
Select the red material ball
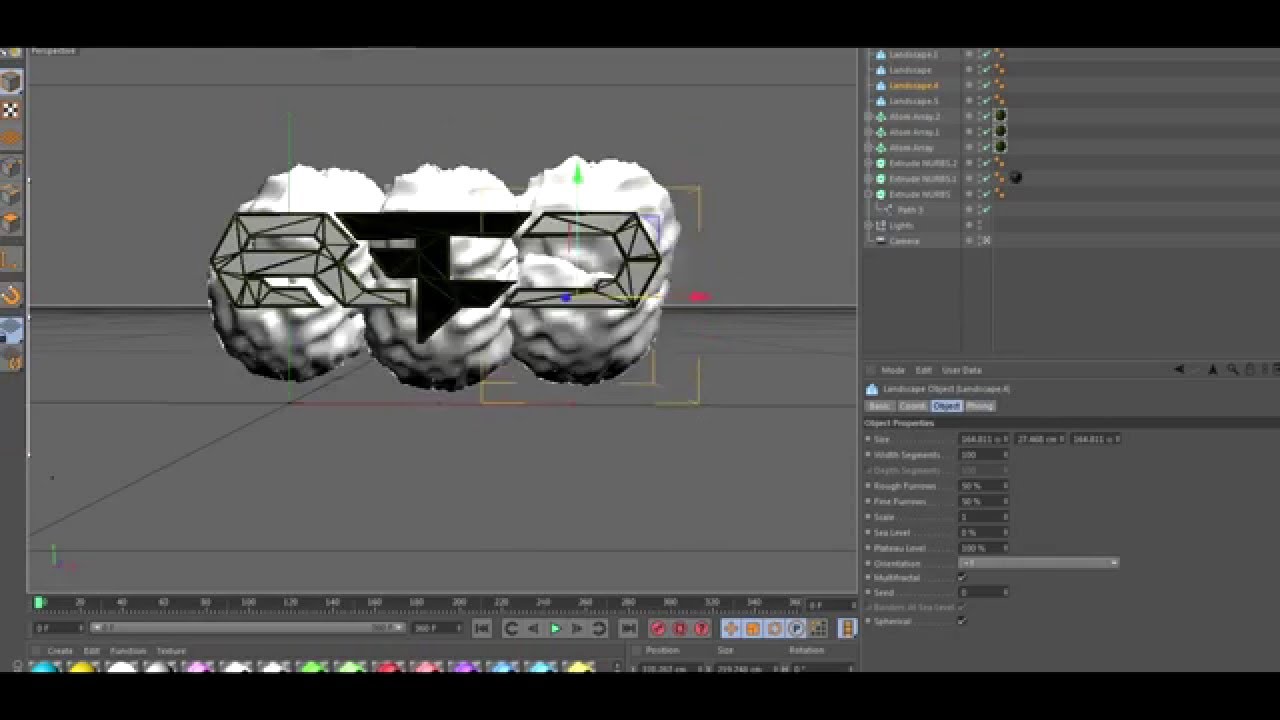[388, 666]
